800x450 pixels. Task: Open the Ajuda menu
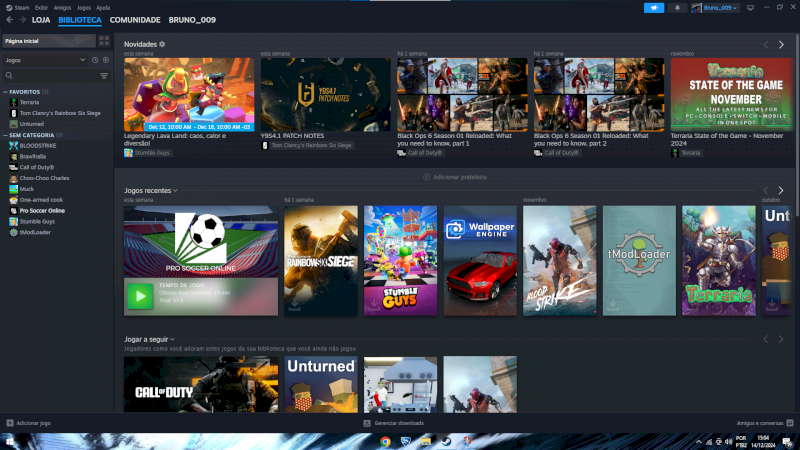[103, 8]
